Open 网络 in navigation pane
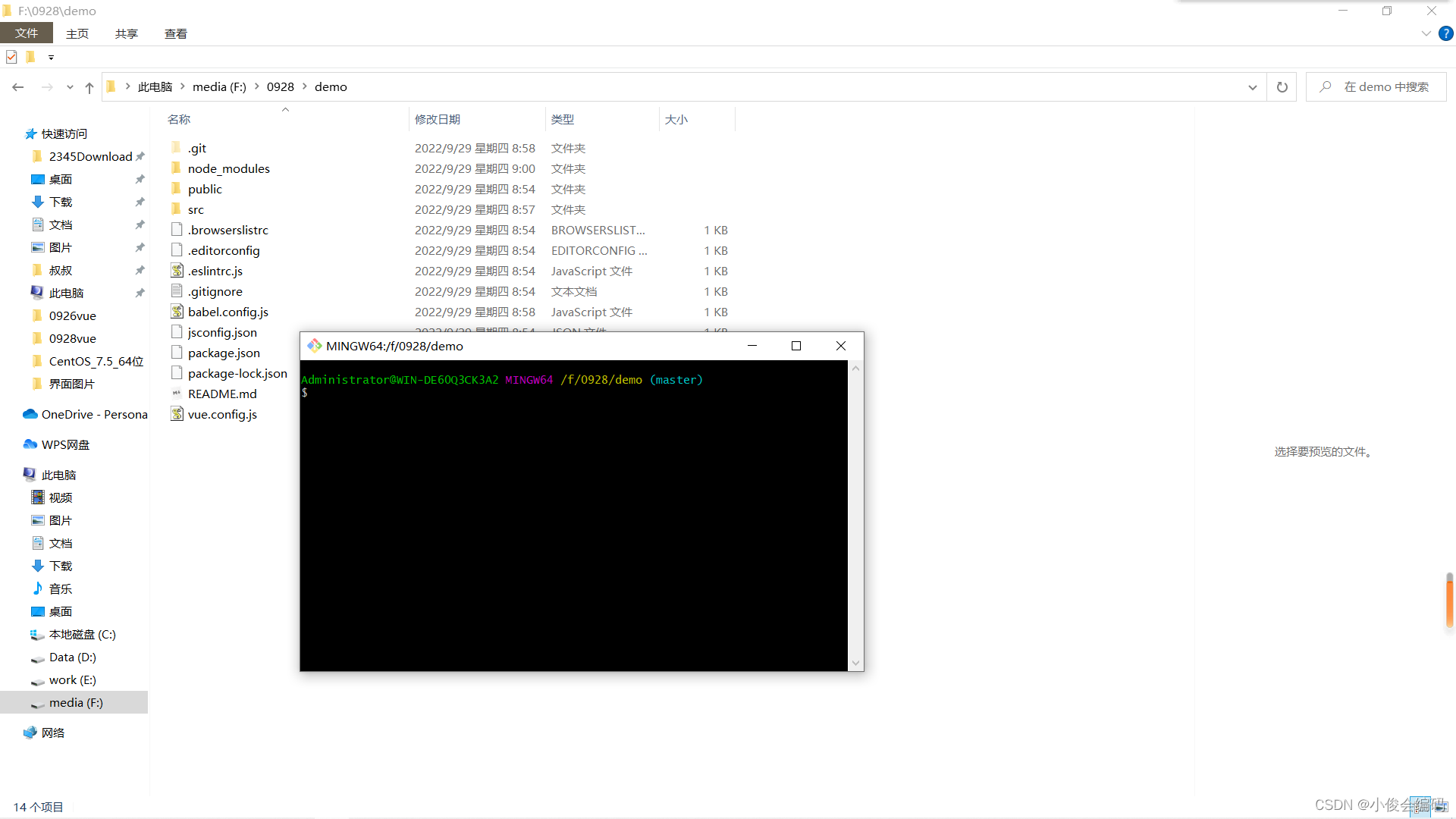 (44, 733)
